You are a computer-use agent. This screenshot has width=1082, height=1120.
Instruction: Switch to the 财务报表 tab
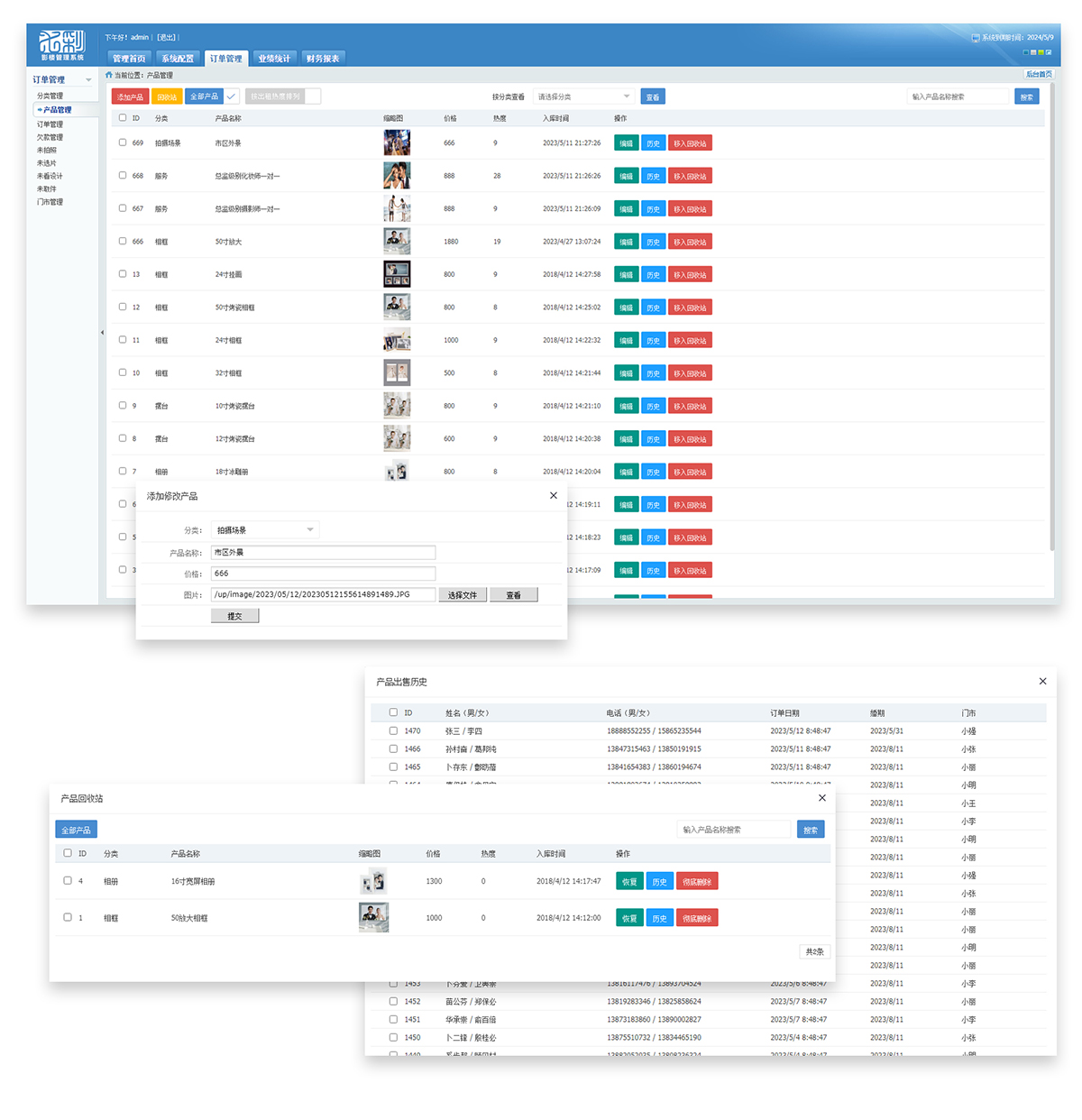323,59
